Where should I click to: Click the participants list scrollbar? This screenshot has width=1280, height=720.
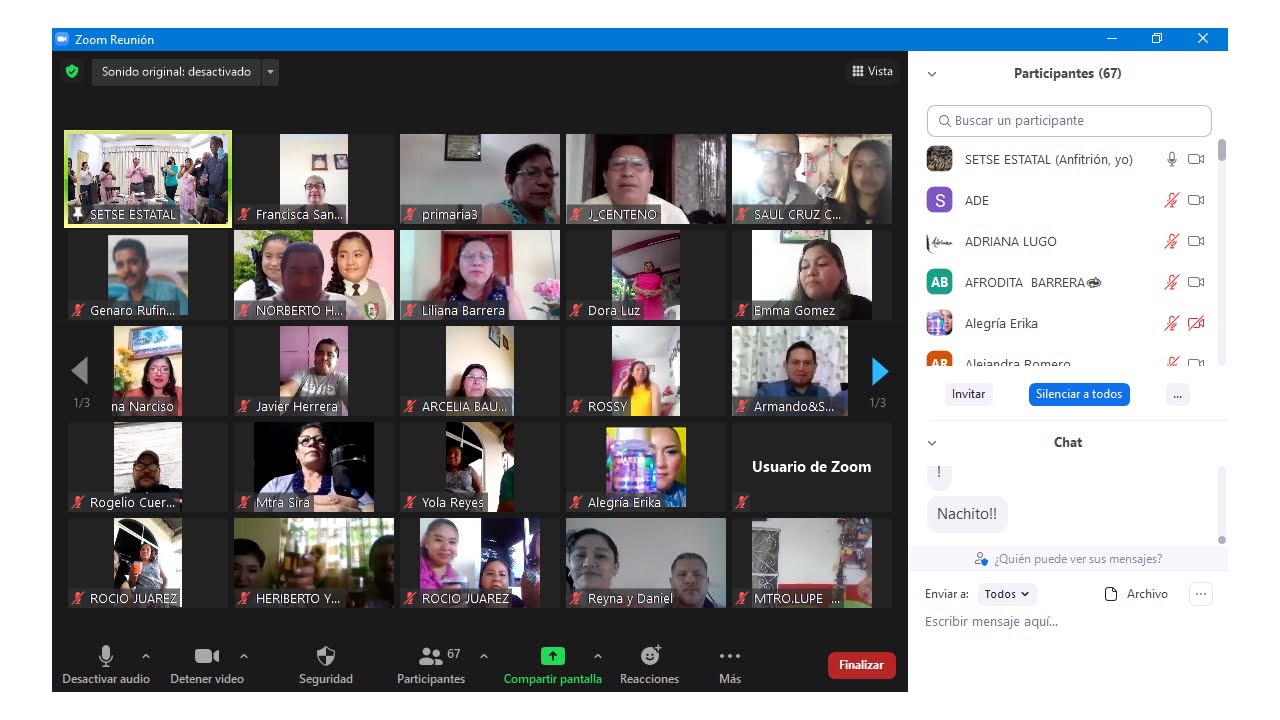[1221, 151]
